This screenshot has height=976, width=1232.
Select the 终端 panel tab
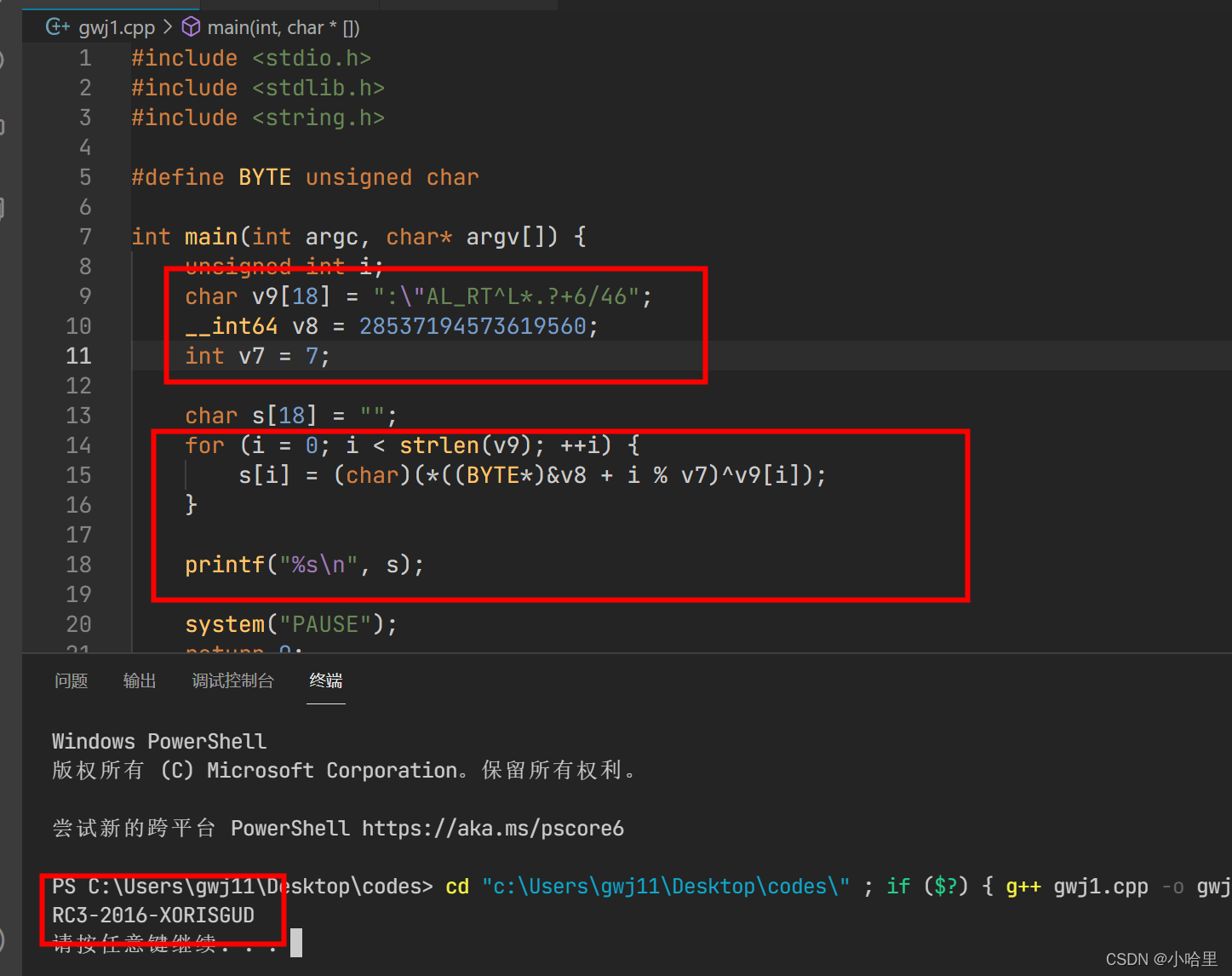point(326,680)
